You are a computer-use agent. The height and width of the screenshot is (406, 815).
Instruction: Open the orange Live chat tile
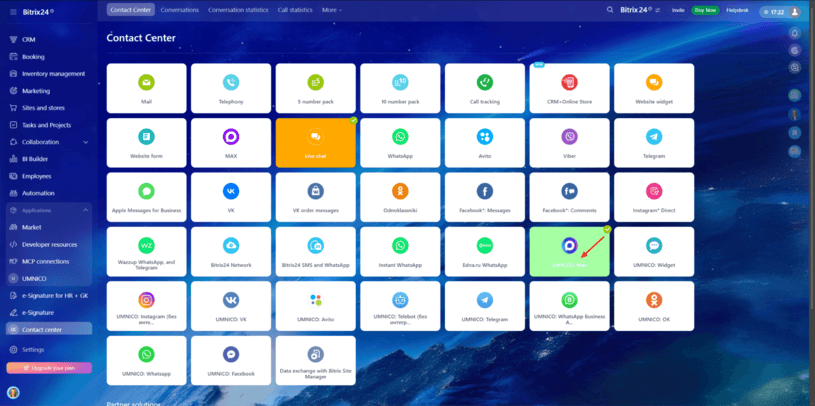tap(316, 143)
